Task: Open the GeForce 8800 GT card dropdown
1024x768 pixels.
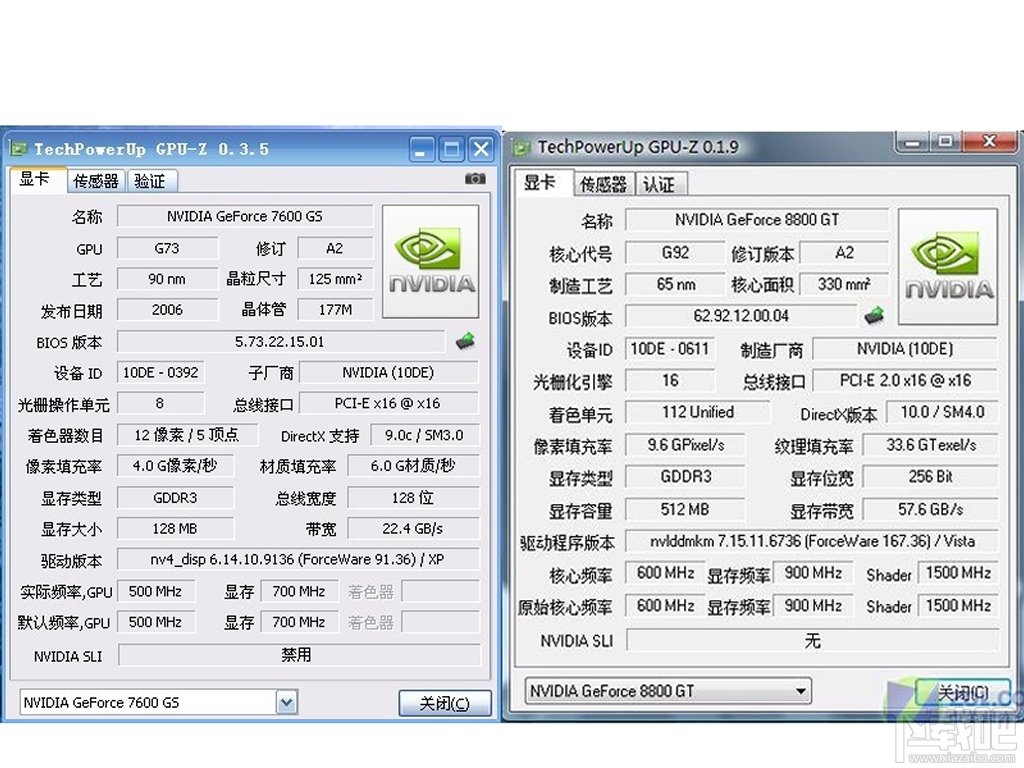Action: click(801, 691)
